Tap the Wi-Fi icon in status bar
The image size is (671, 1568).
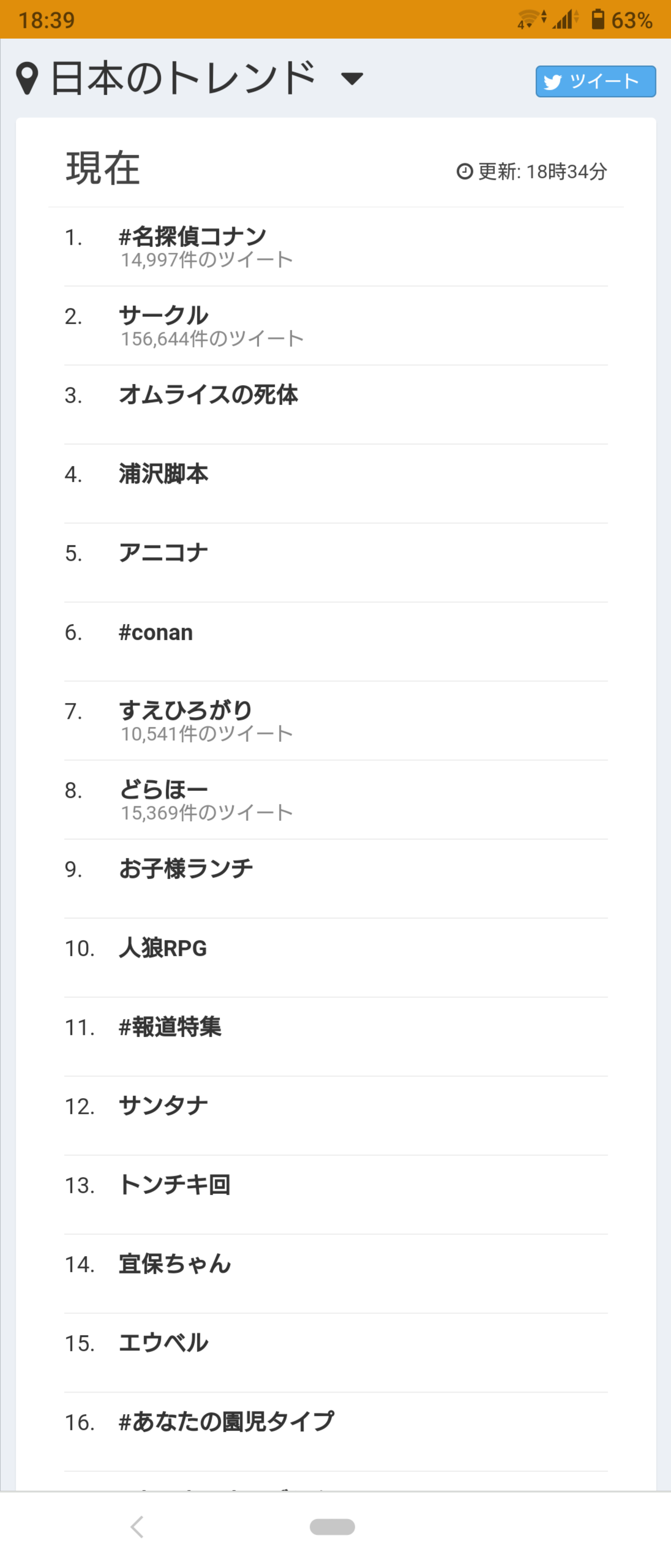tap(529, 20)
